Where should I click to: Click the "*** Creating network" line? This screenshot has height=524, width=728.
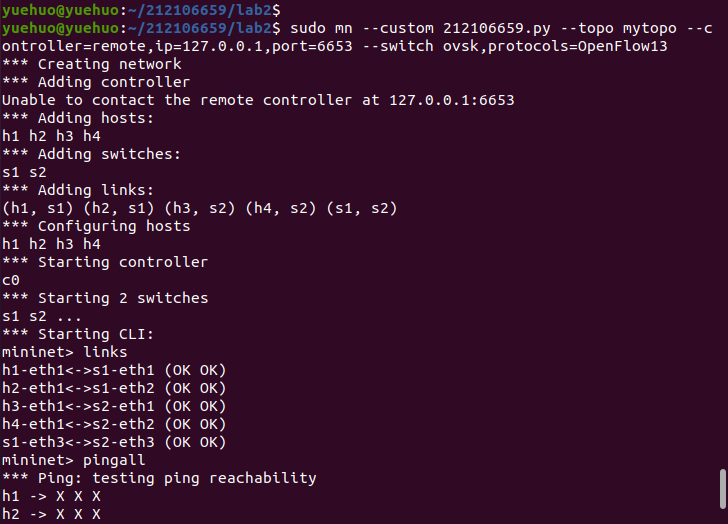click(92, 64)
